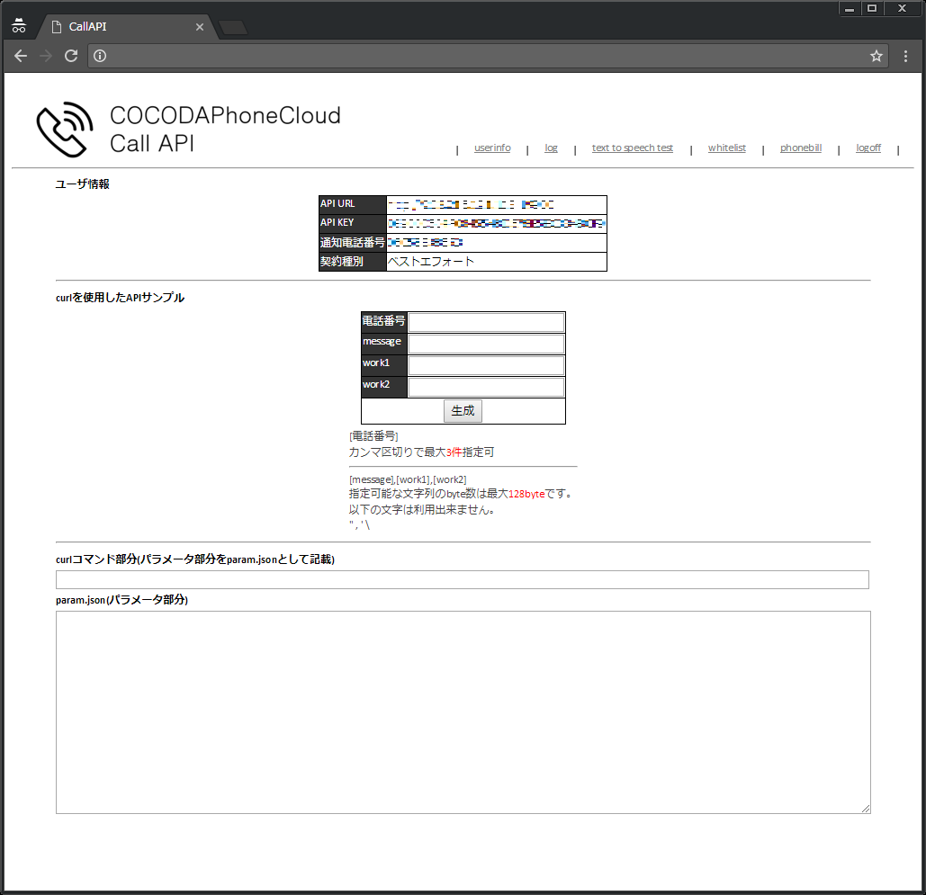
Task: Click the 生成 button
Action: click(462, 411)
